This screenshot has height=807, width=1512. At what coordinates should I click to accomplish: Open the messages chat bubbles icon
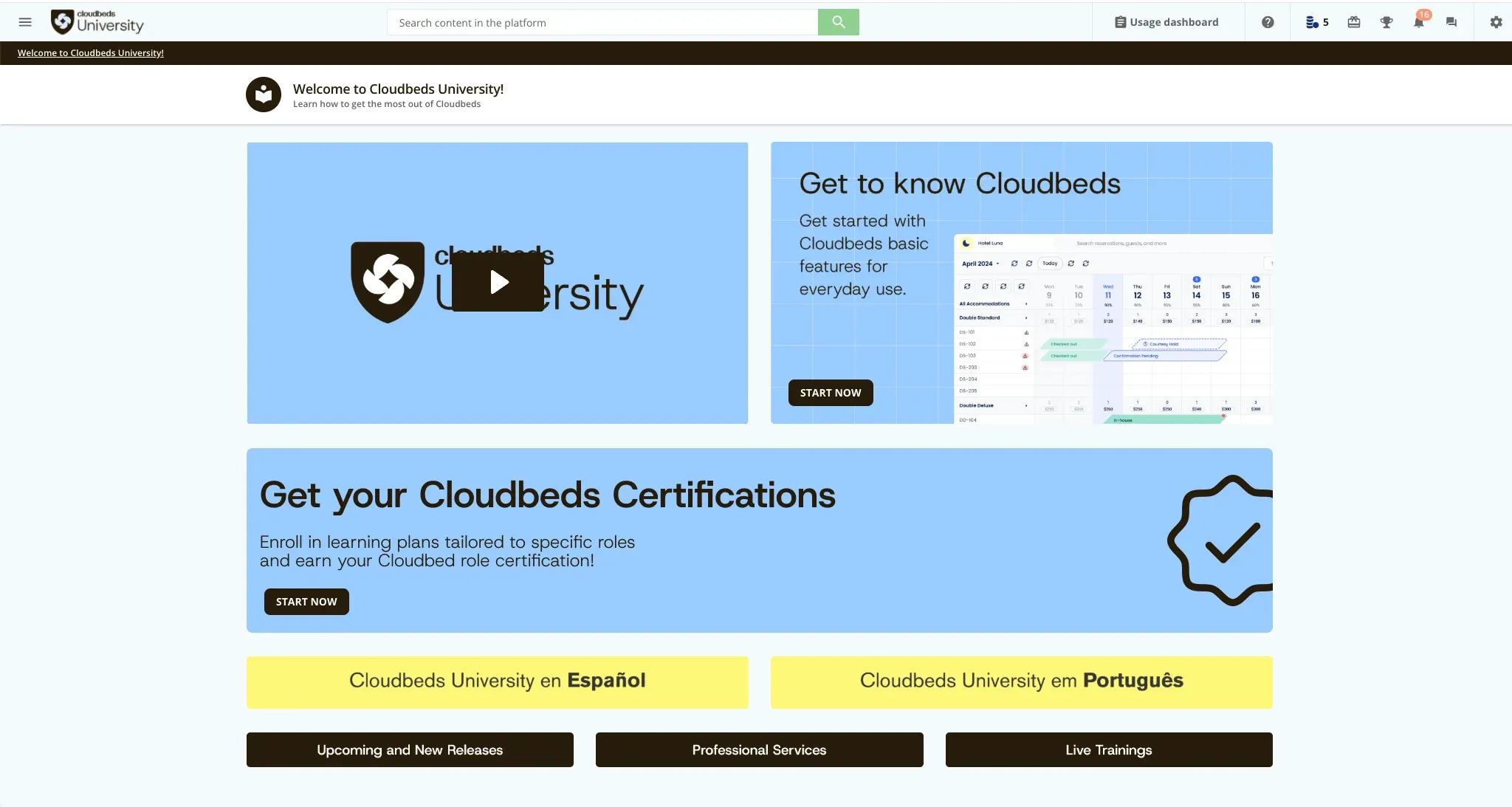pos(1451,22)
